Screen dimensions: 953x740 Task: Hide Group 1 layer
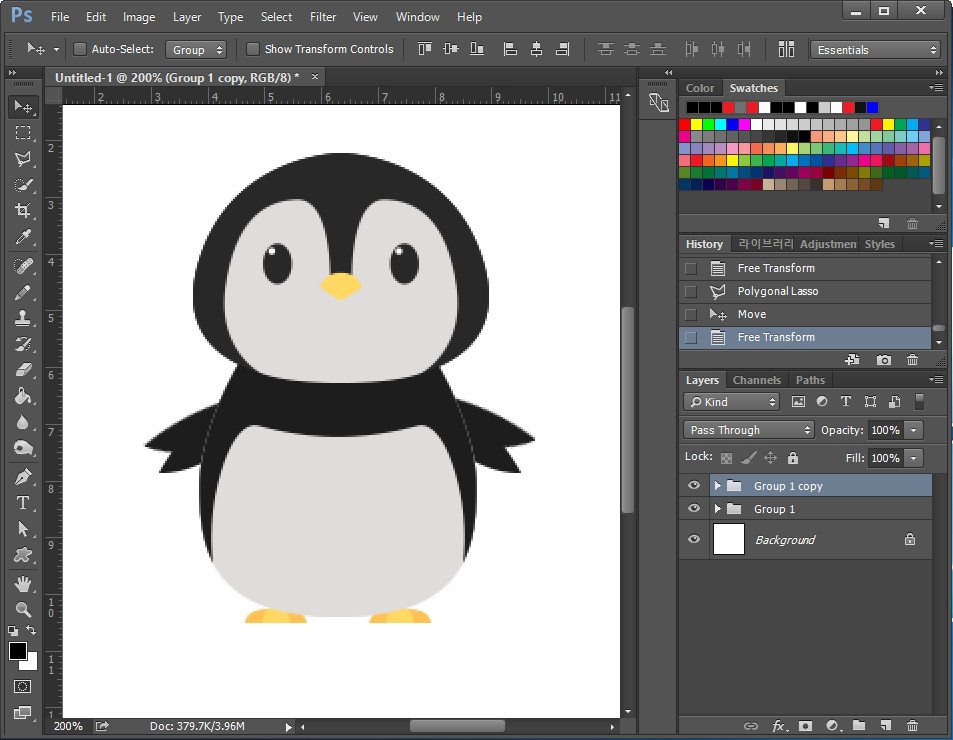pos(693,509)
